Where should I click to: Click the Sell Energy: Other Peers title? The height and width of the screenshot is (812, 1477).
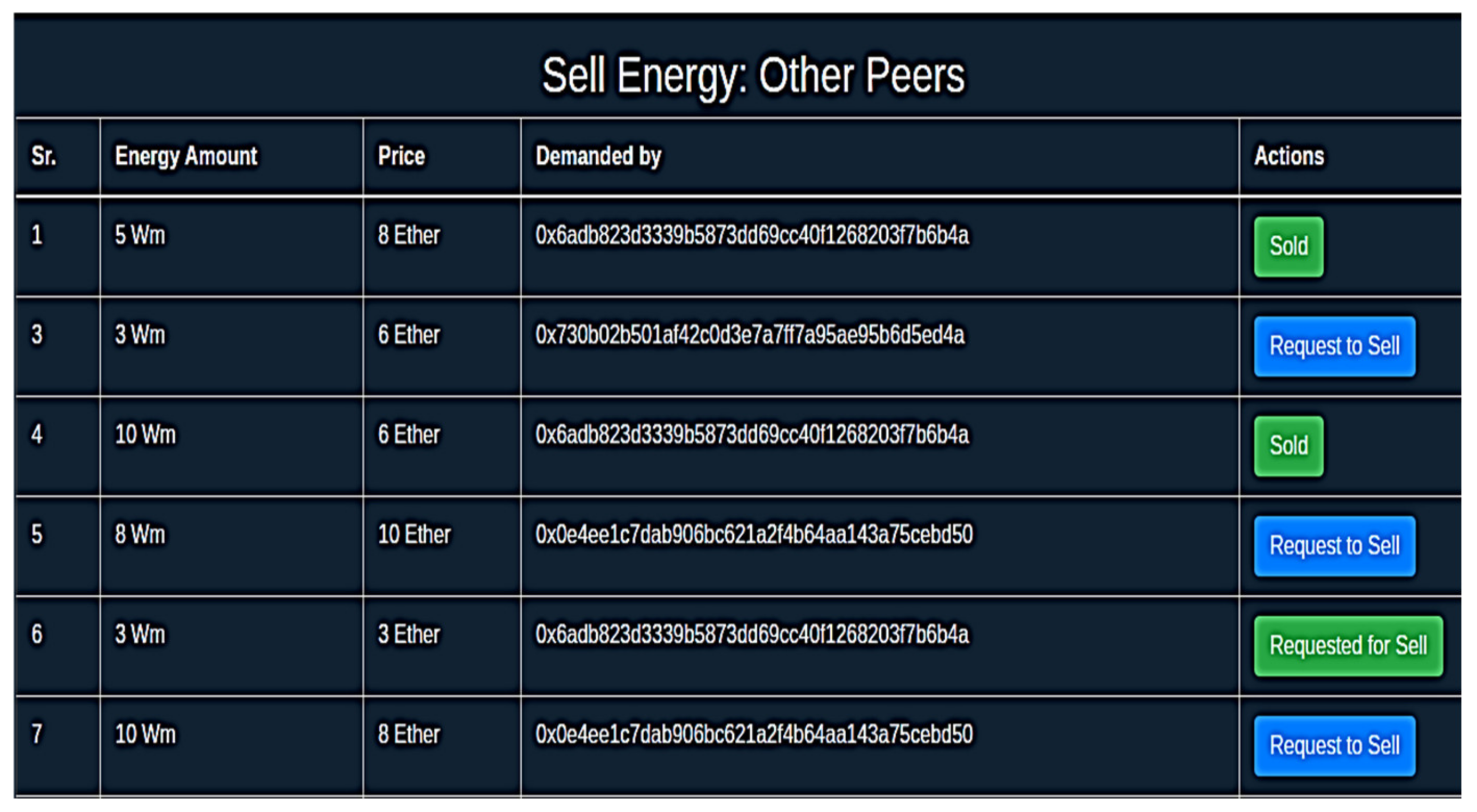(x=754, y=75)
